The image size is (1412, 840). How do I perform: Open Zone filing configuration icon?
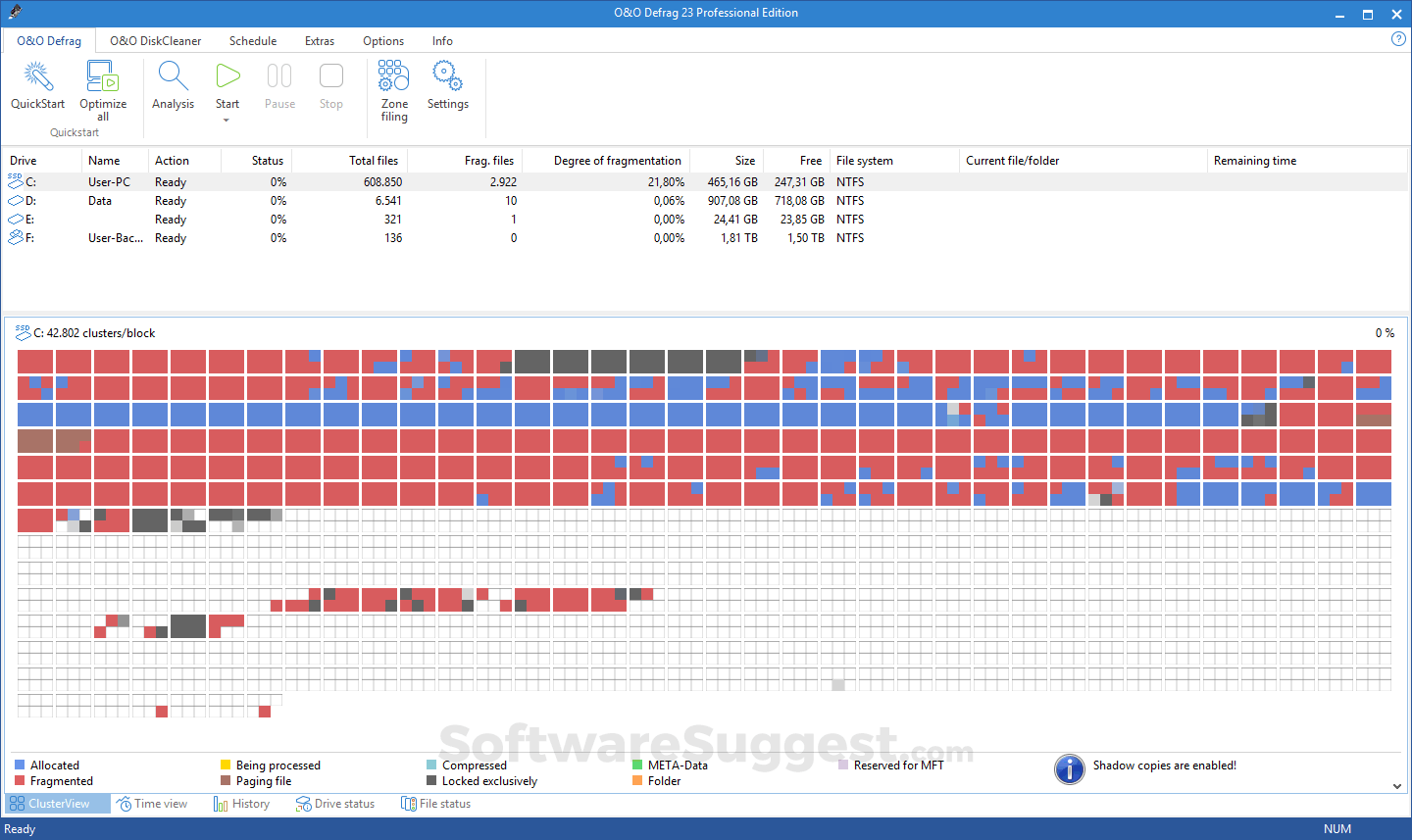pyautogui.click(x=393, y=75)
